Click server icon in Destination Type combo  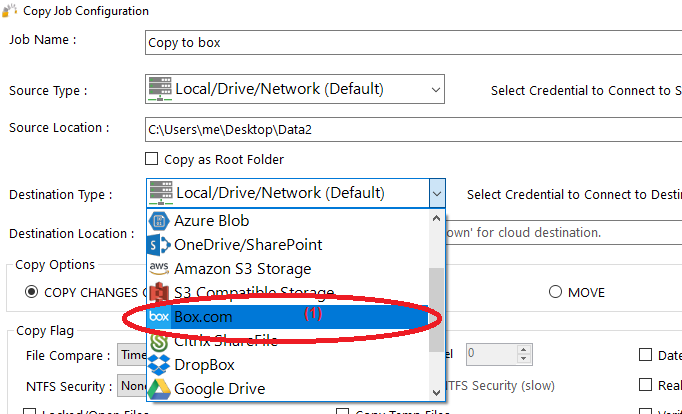click(160, 193)
